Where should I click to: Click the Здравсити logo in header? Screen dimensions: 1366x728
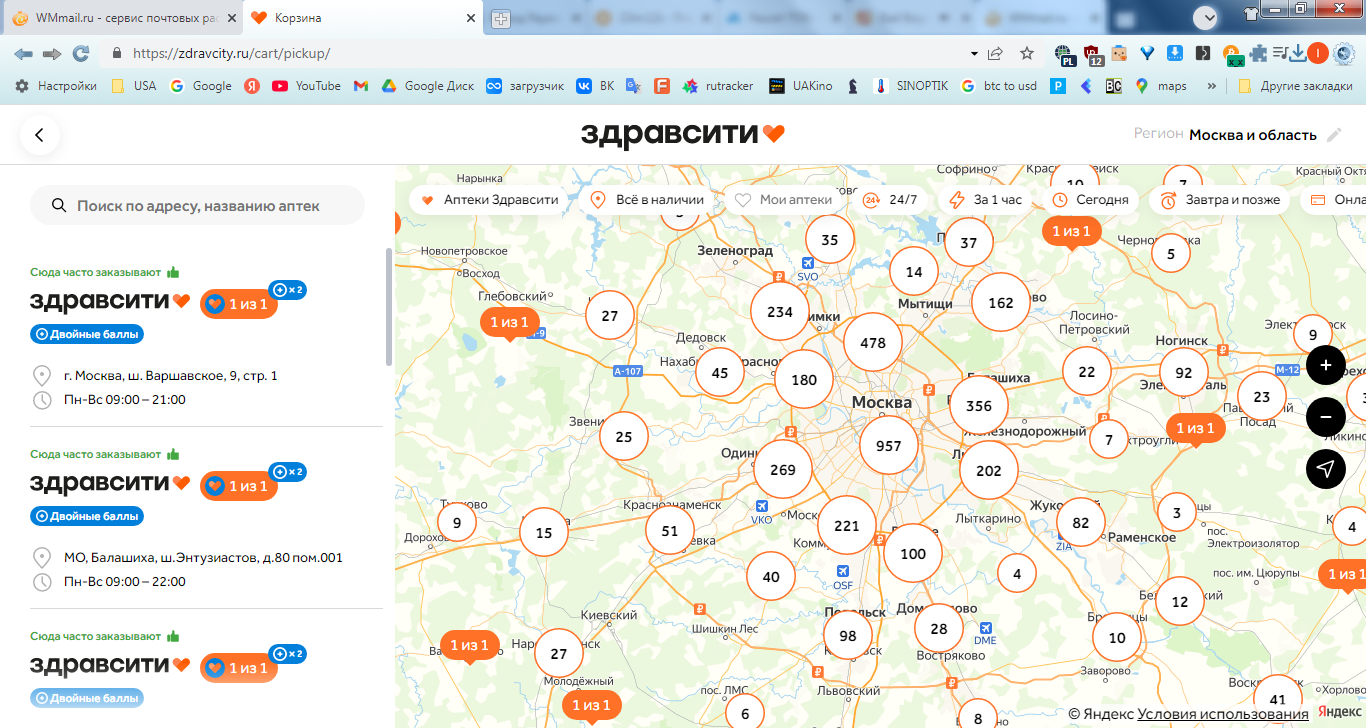click(x=683, y=134)
